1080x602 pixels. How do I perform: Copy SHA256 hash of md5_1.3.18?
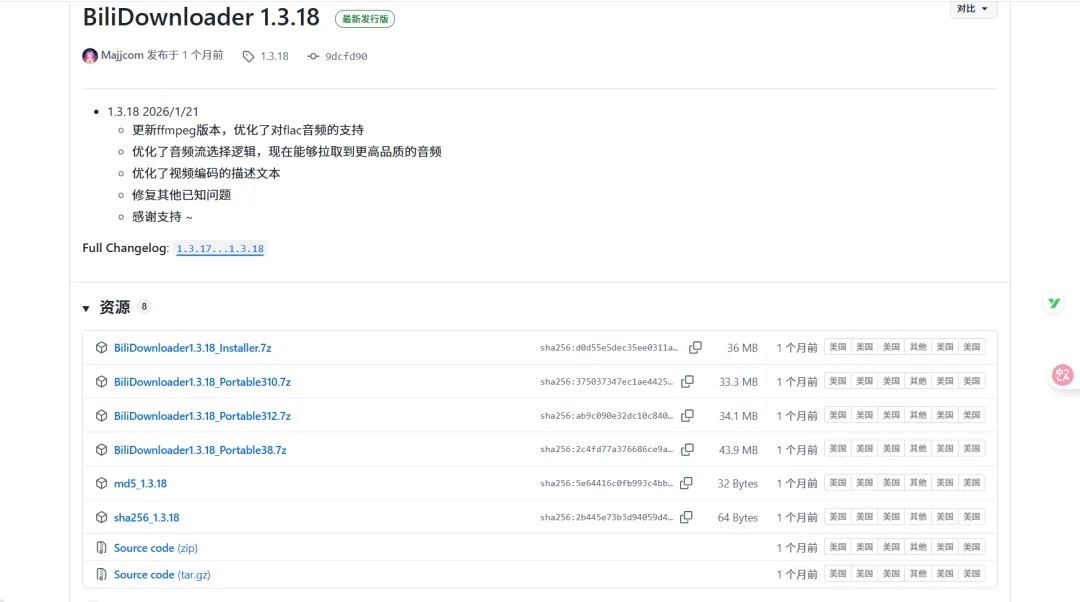point(686,484)
